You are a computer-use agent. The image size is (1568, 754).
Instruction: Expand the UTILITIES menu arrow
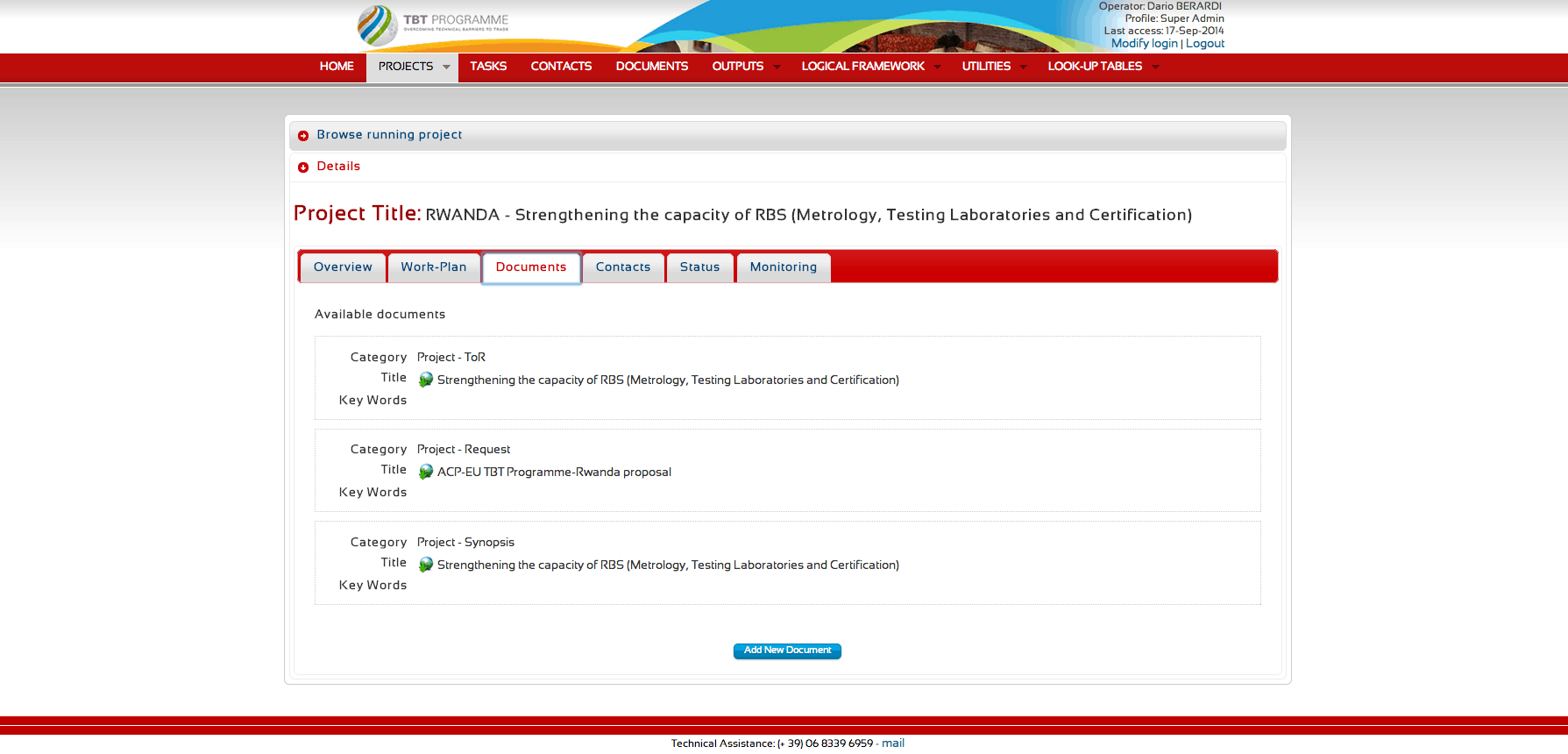point(1023,68)
